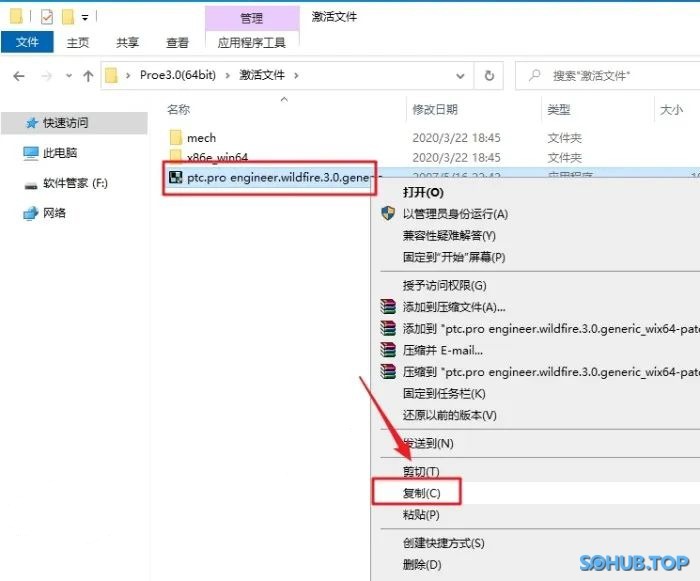
Task: Click WinRAR icon beside 添加到压缩文件(A)
Action: point(388,307)
